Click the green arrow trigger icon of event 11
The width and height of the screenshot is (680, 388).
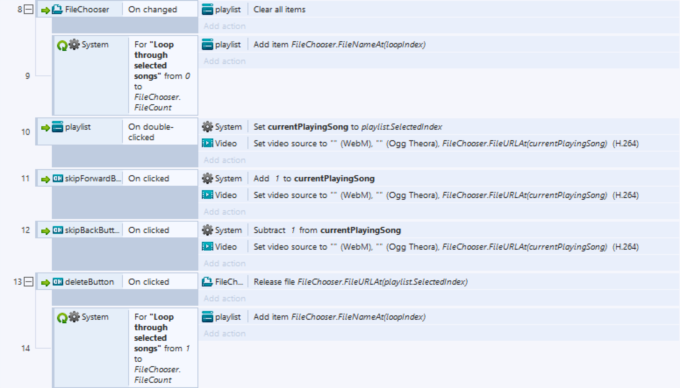(45, 179)
